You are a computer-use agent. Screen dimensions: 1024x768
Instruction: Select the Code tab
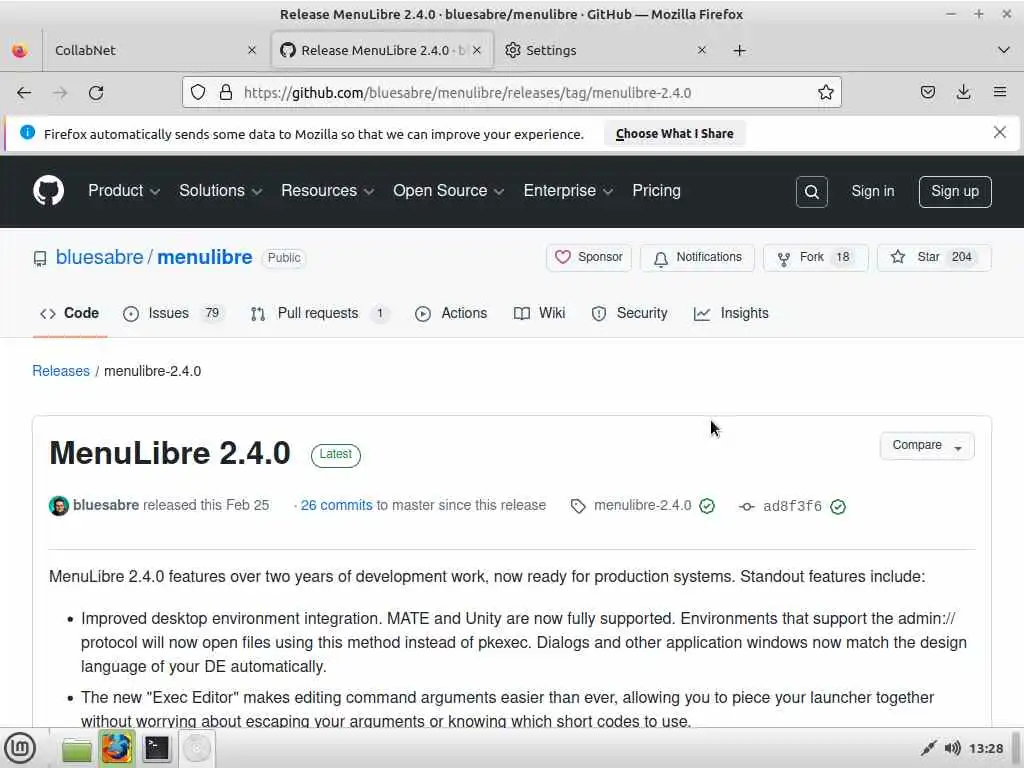click(x=69, y=313)
